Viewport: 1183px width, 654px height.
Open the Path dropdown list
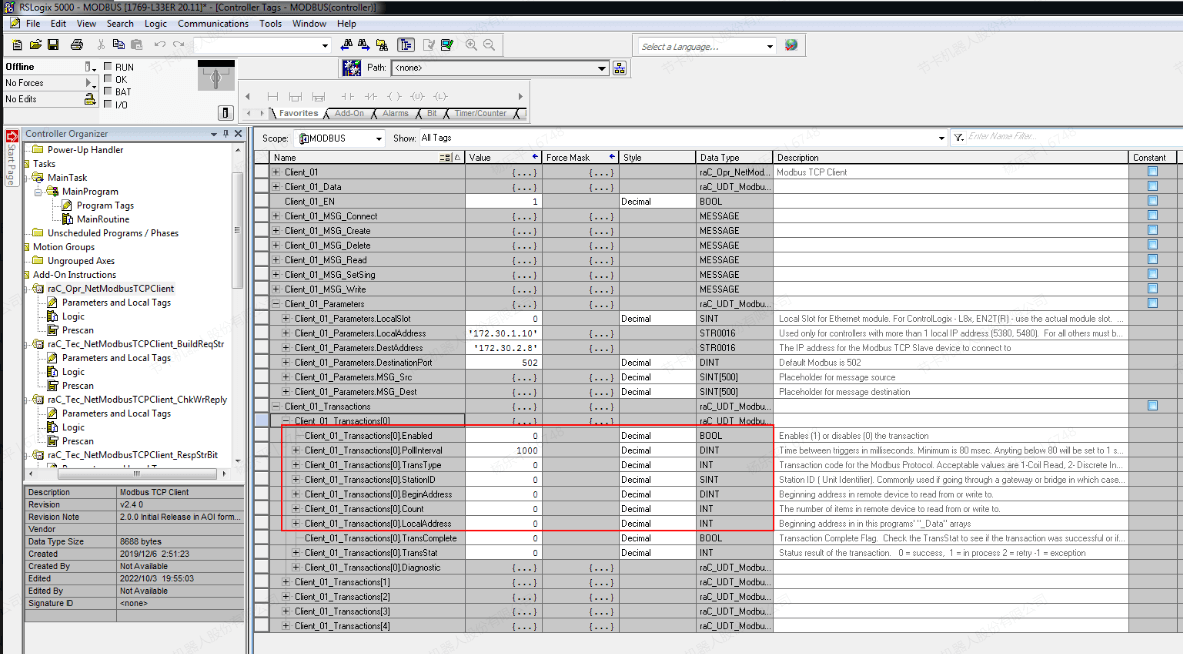(x=602, y=68)
